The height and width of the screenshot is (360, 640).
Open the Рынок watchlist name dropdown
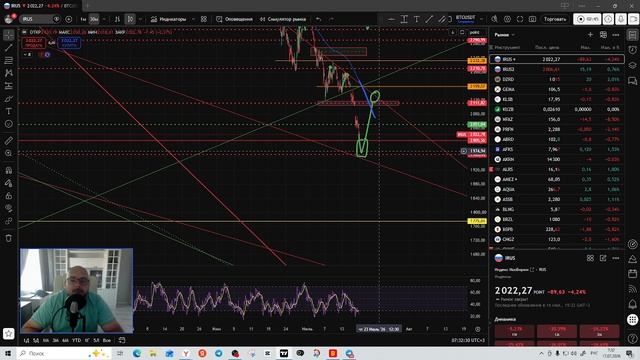(x=504, y=35)
